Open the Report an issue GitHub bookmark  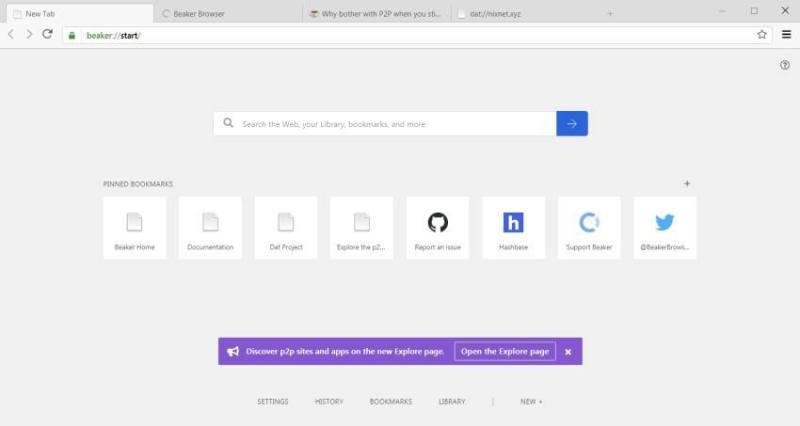point(437,228)
